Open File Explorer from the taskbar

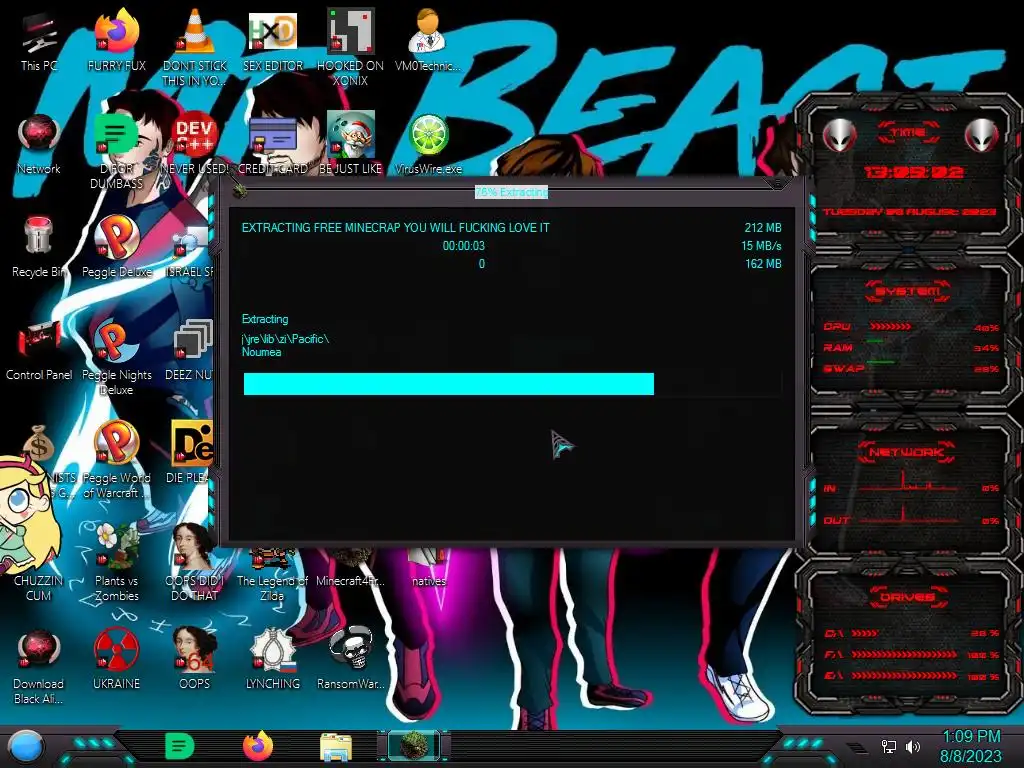coord(336,746)
